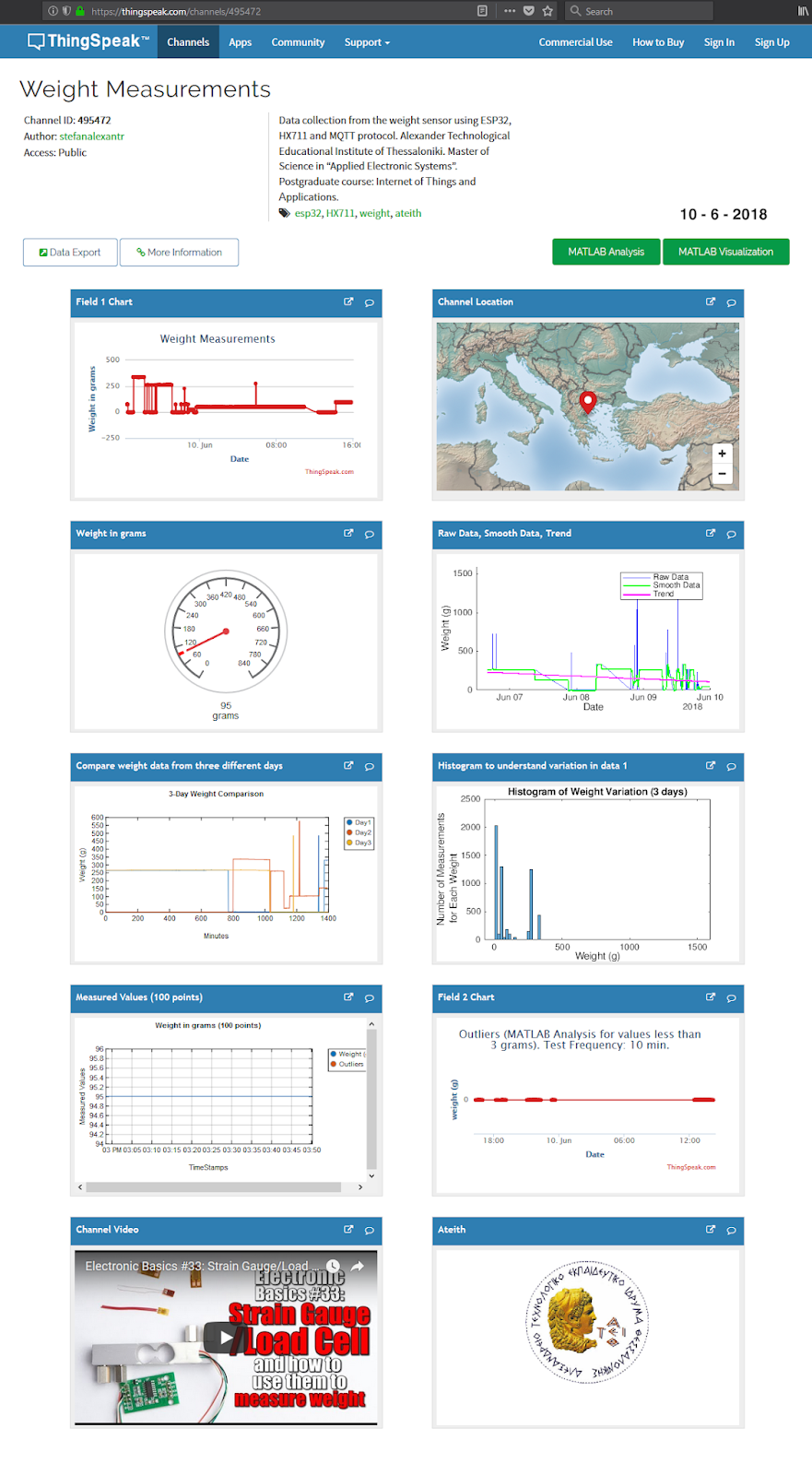
Task: Open Field 2 Chart external link icon
Action: (711, 997)
